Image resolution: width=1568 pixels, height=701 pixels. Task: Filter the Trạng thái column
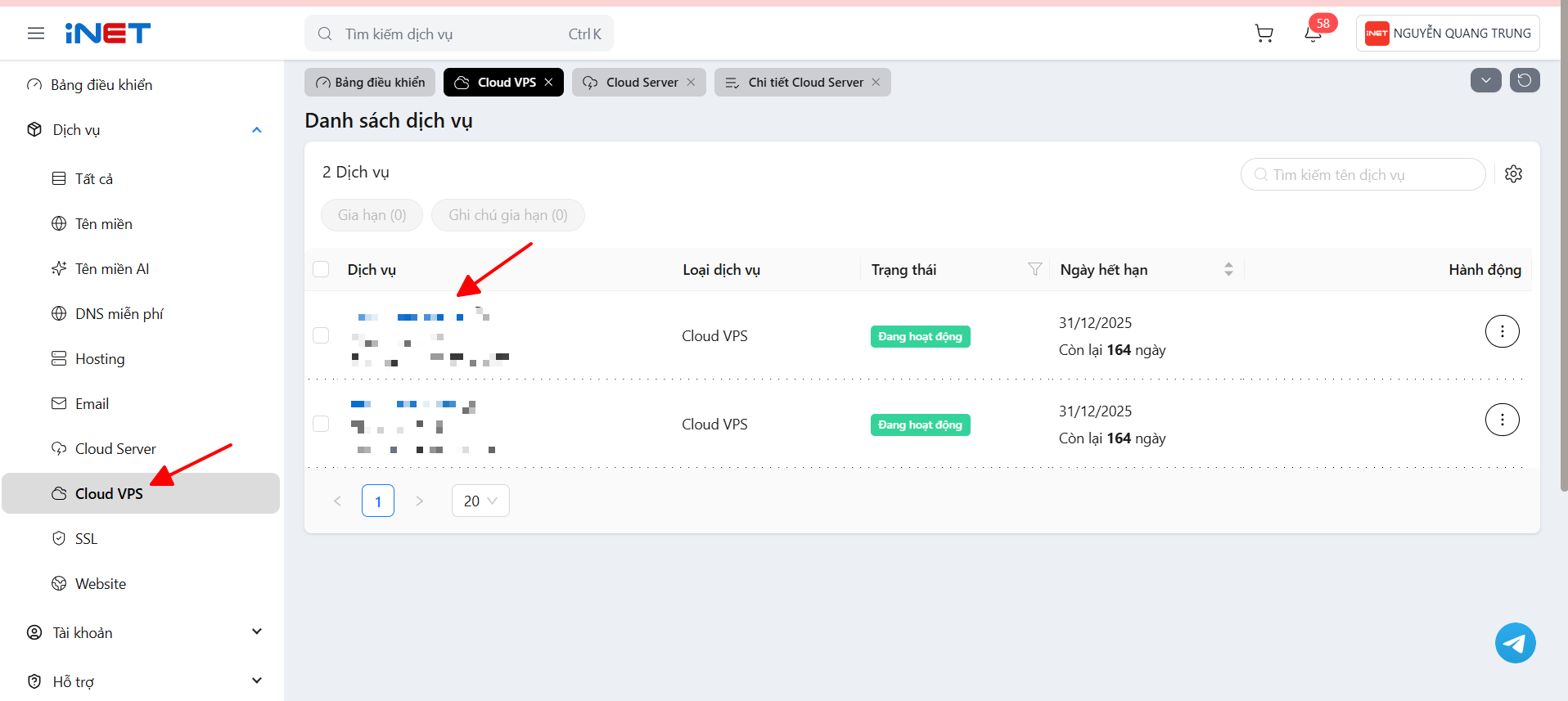tap(1035, 269)
